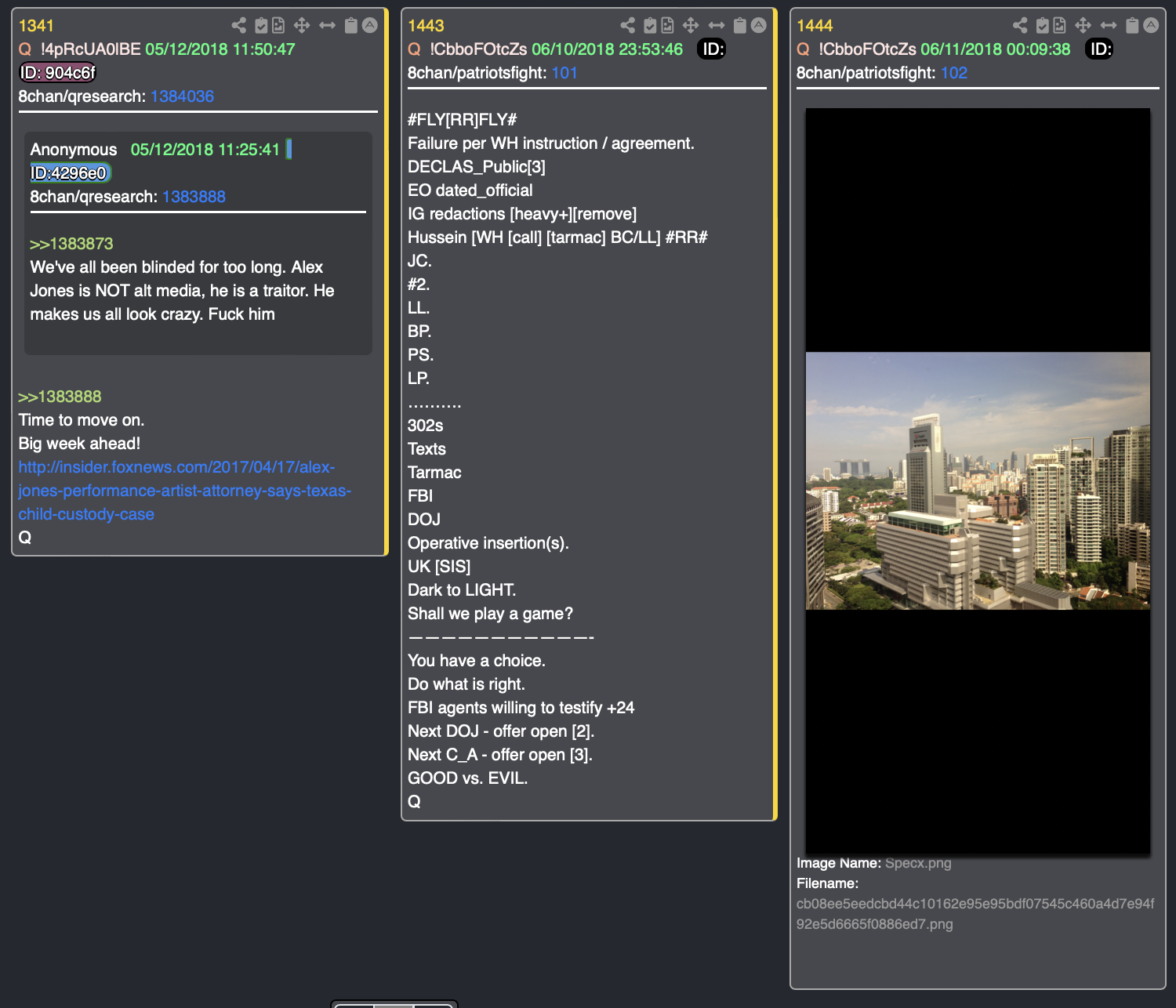The image size is (1176, 1008).
Task: Click horizontal double-arrow icon on post 1444
Action: [1109, 25]
